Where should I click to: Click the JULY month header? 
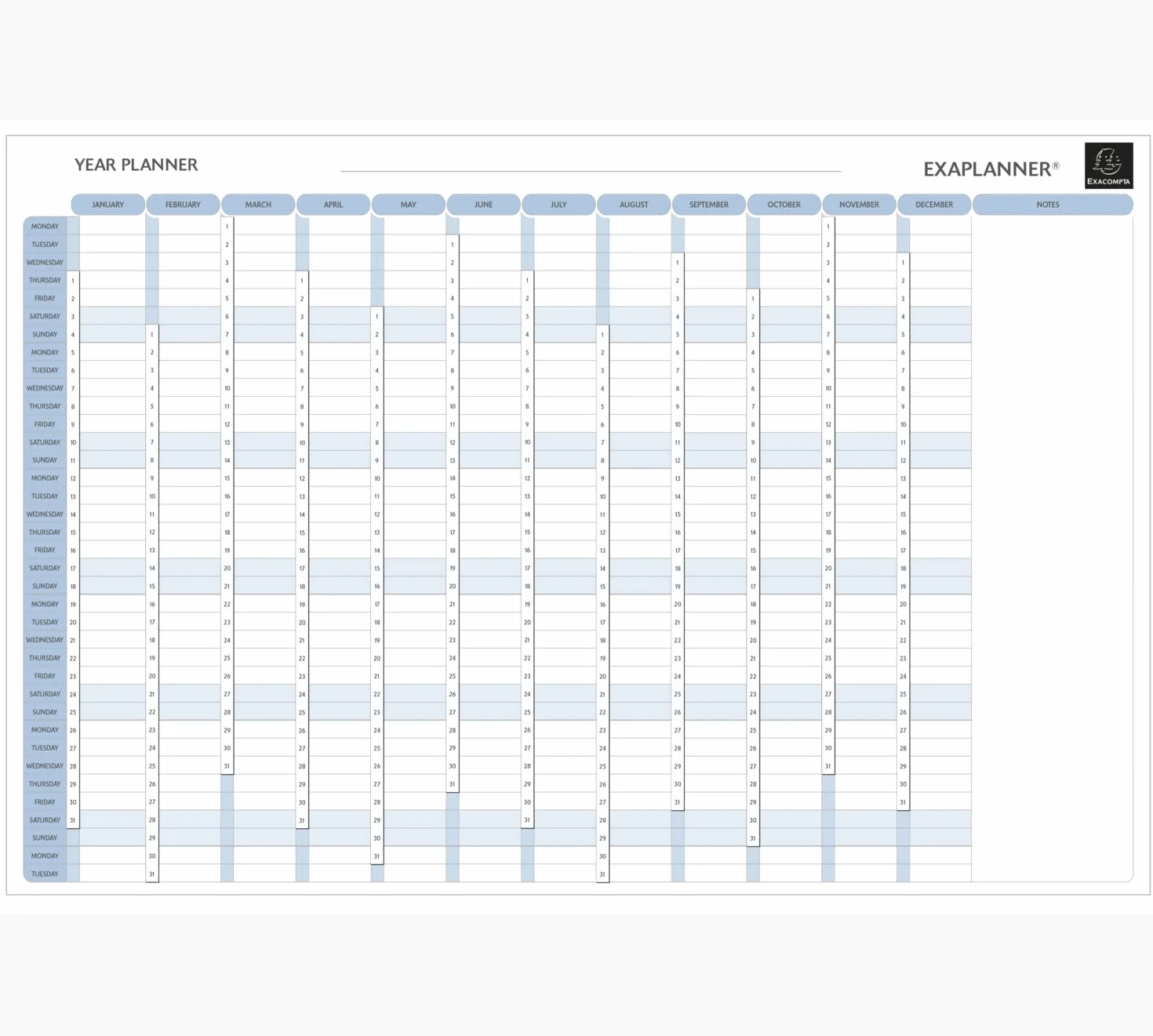click(558, 205)
